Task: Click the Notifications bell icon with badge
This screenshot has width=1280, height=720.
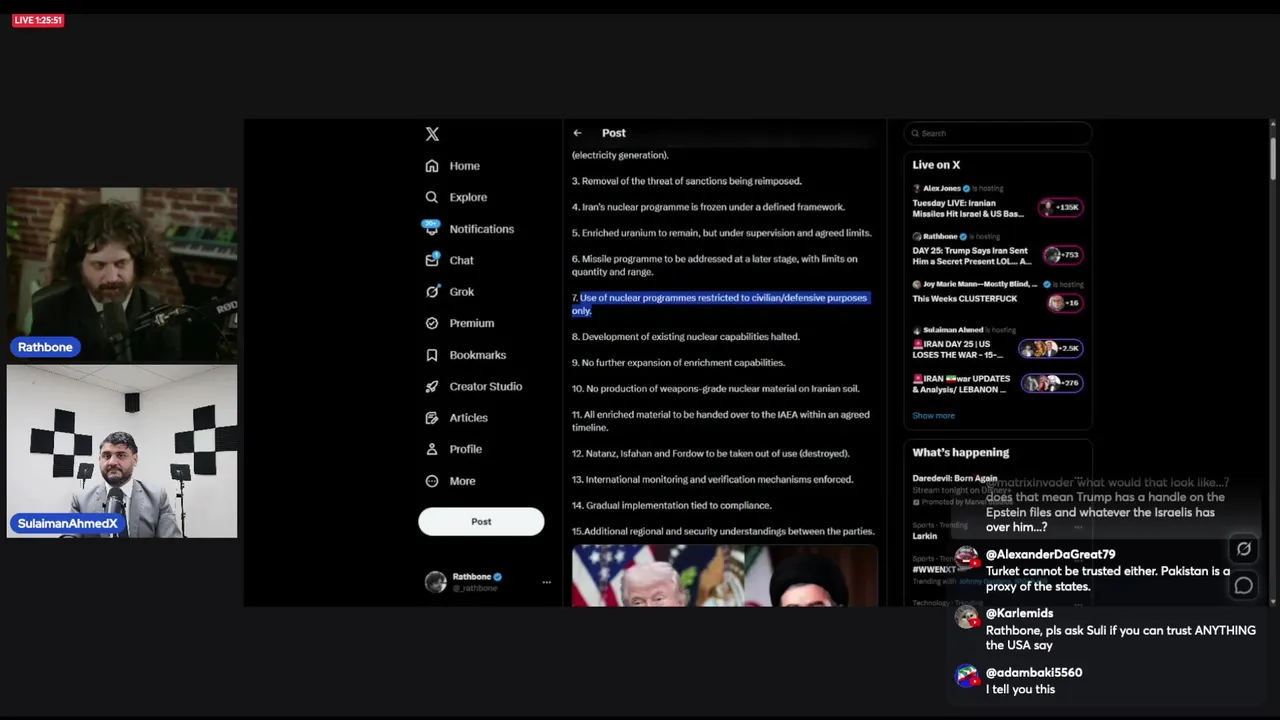Action: point(431,227)
